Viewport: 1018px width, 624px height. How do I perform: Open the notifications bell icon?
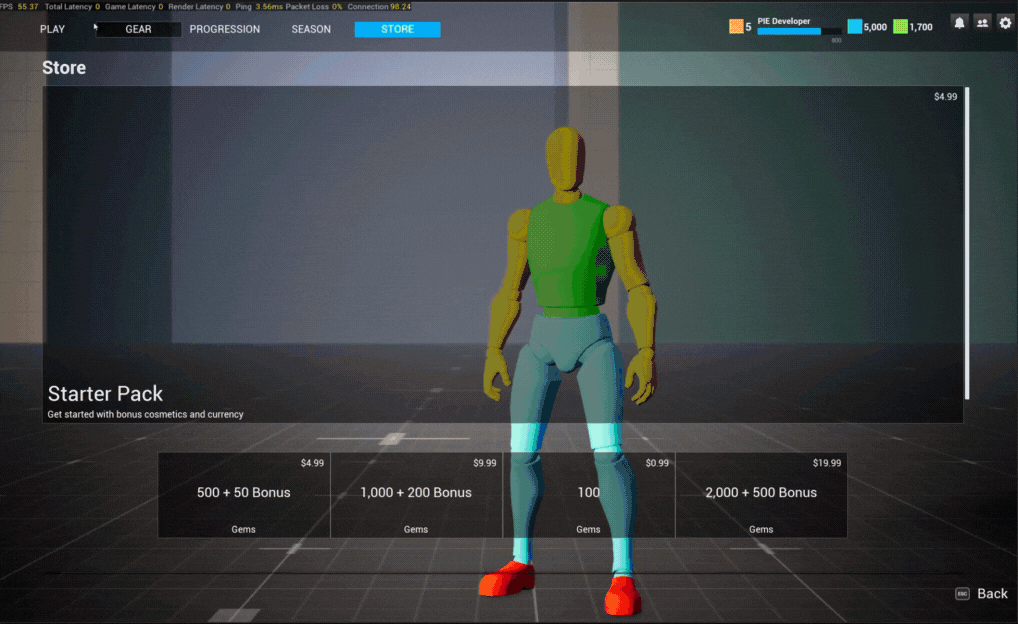959,22
